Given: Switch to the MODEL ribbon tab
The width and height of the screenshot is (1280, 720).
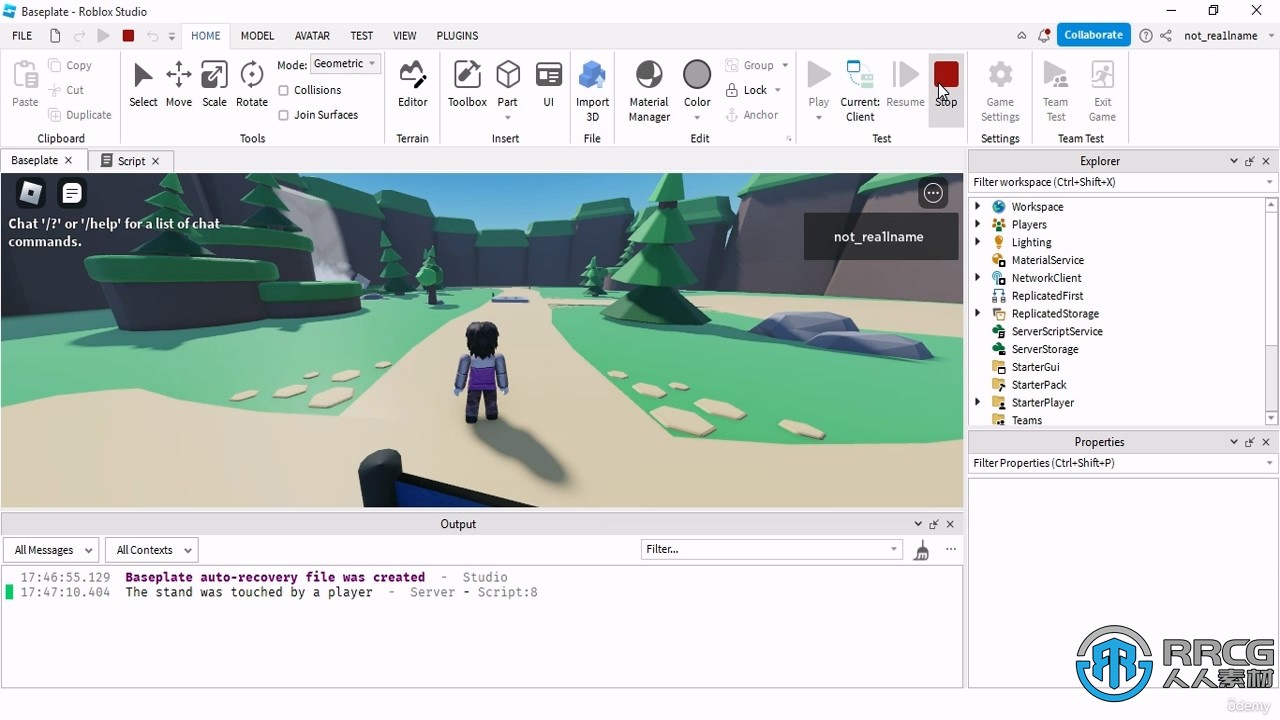Looking at the screenshot, I should point(257,35).
